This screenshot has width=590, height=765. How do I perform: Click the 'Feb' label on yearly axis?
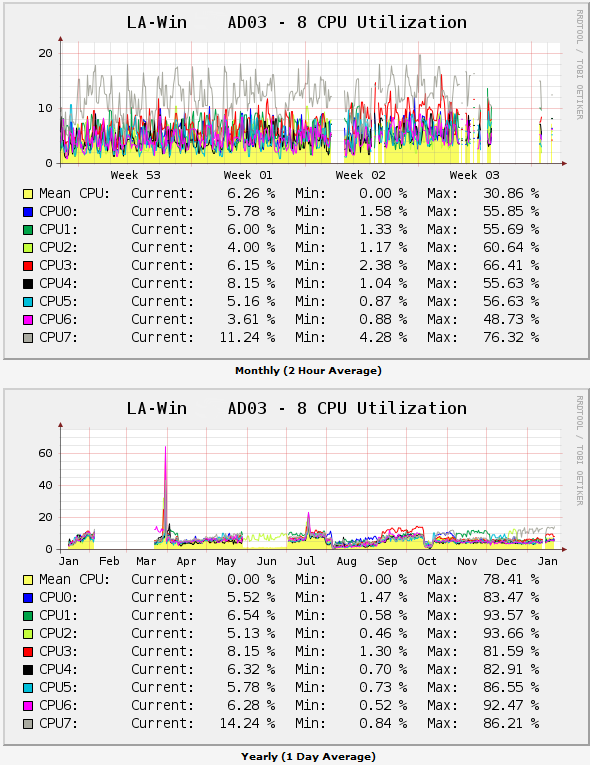(x=109, y=562)
